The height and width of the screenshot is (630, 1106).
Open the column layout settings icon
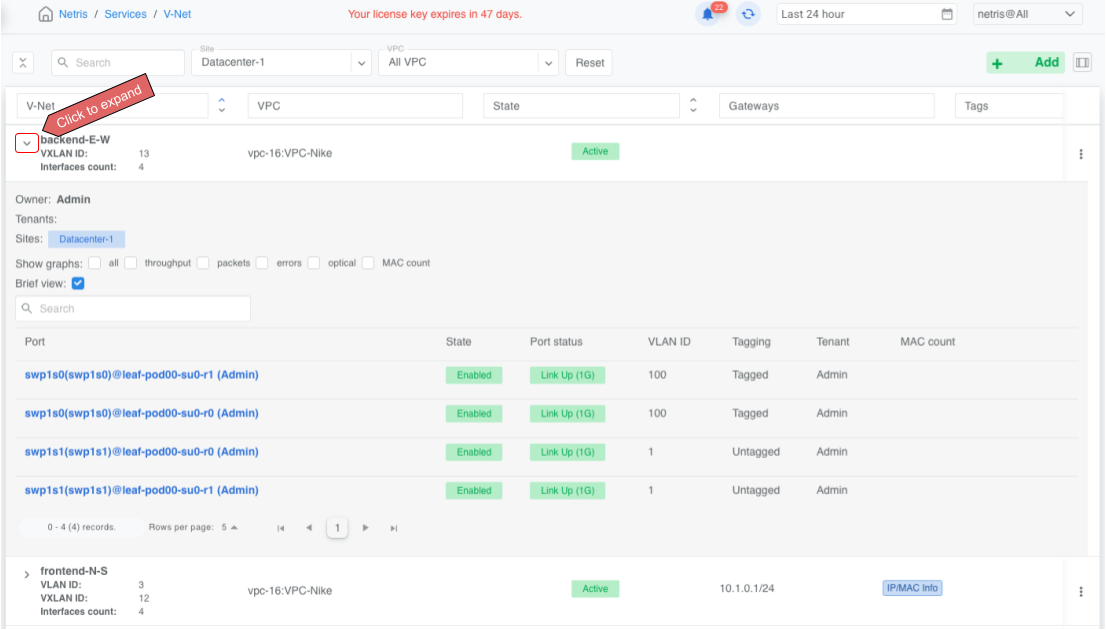pyautogui.click(x=1081, y=62)
